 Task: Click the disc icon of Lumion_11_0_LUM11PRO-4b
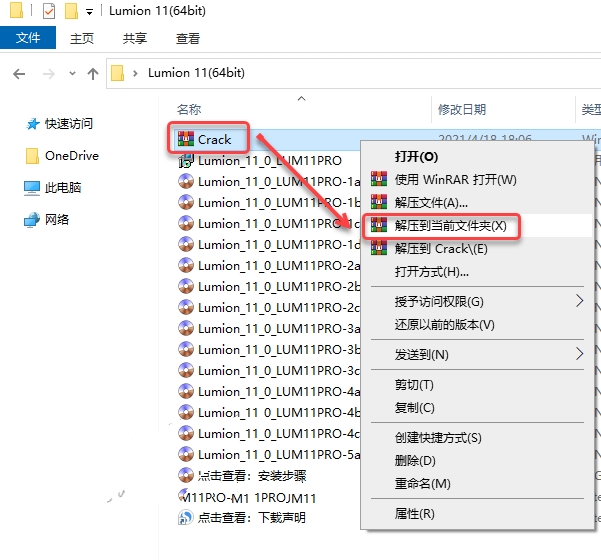coord(186,412)
